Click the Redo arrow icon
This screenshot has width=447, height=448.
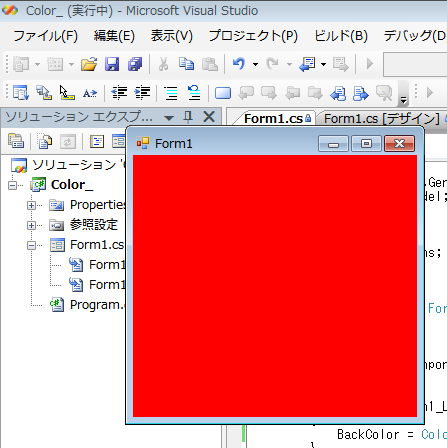pos(273,63)
